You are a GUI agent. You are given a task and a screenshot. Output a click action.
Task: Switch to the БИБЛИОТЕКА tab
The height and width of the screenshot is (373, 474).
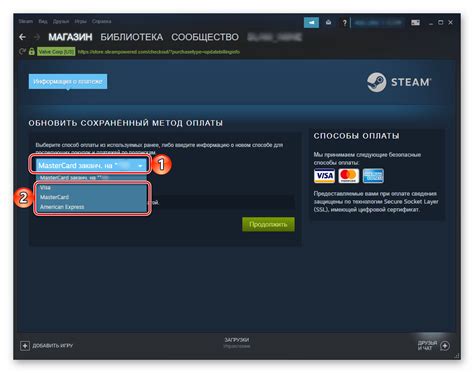pos(132,37)
